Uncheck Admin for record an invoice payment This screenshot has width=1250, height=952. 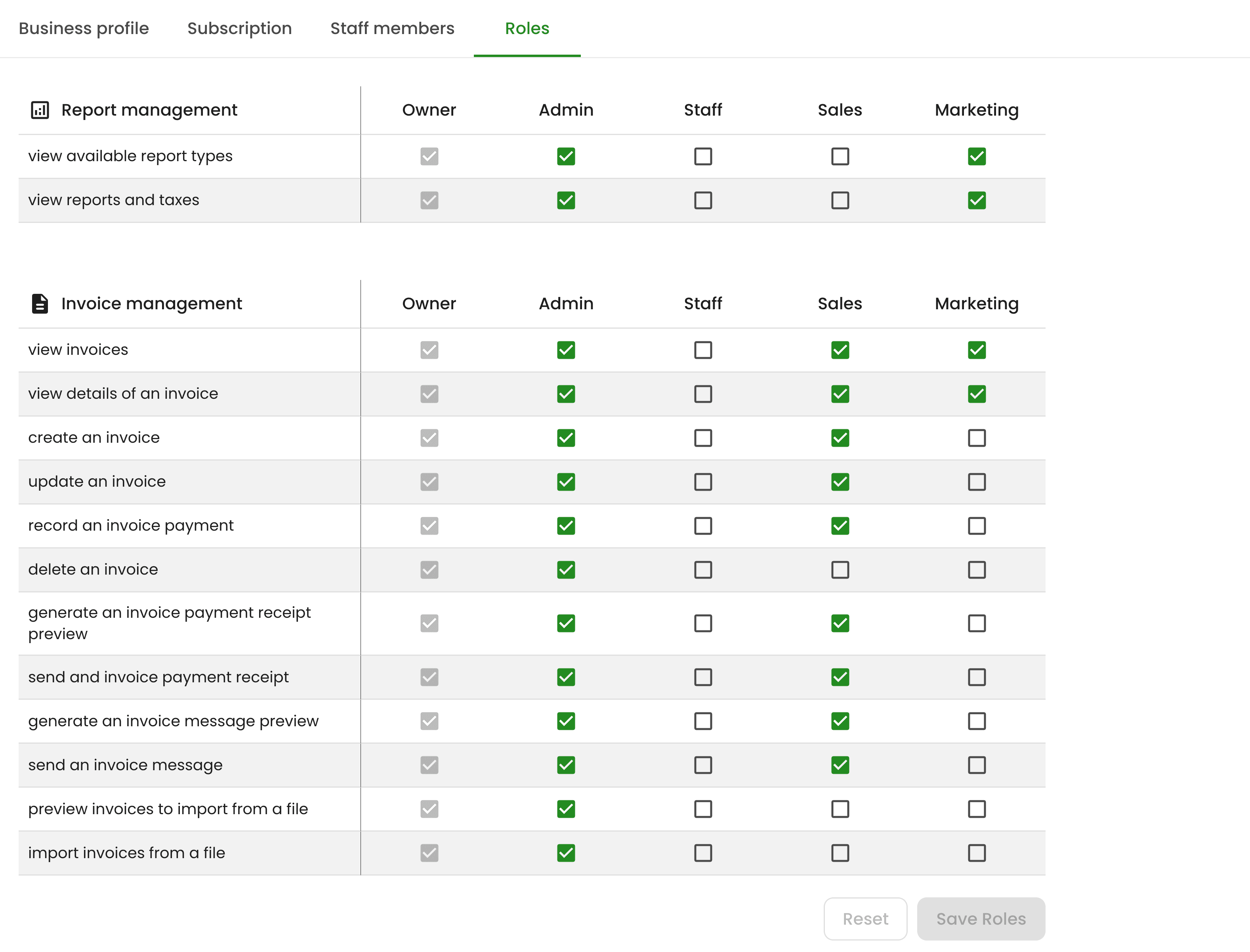pyautogui.click(x=566, y=526)
